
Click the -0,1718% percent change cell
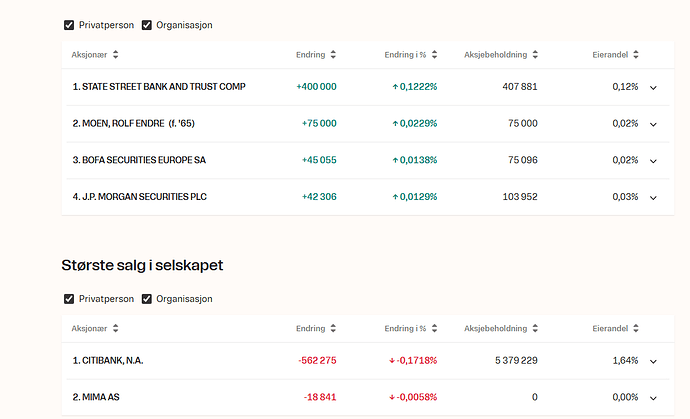coord(413,360)
